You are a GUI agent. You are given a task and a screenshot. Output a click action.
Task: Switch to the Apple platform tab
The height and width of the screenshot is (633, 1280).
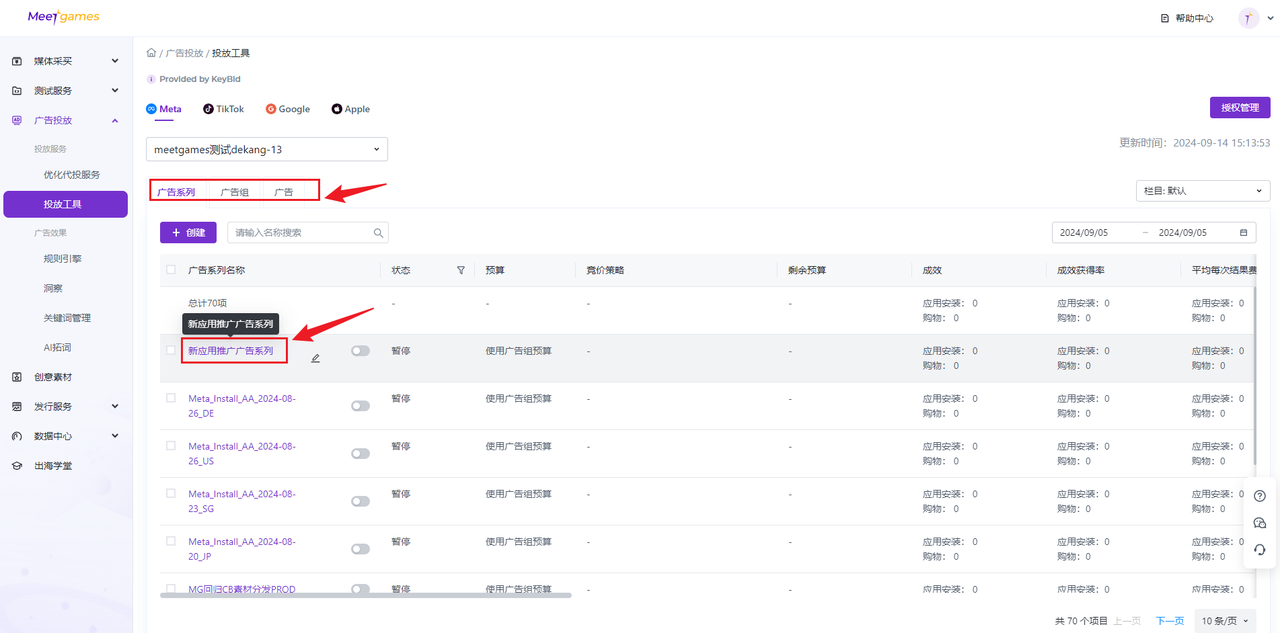[351, 109]
